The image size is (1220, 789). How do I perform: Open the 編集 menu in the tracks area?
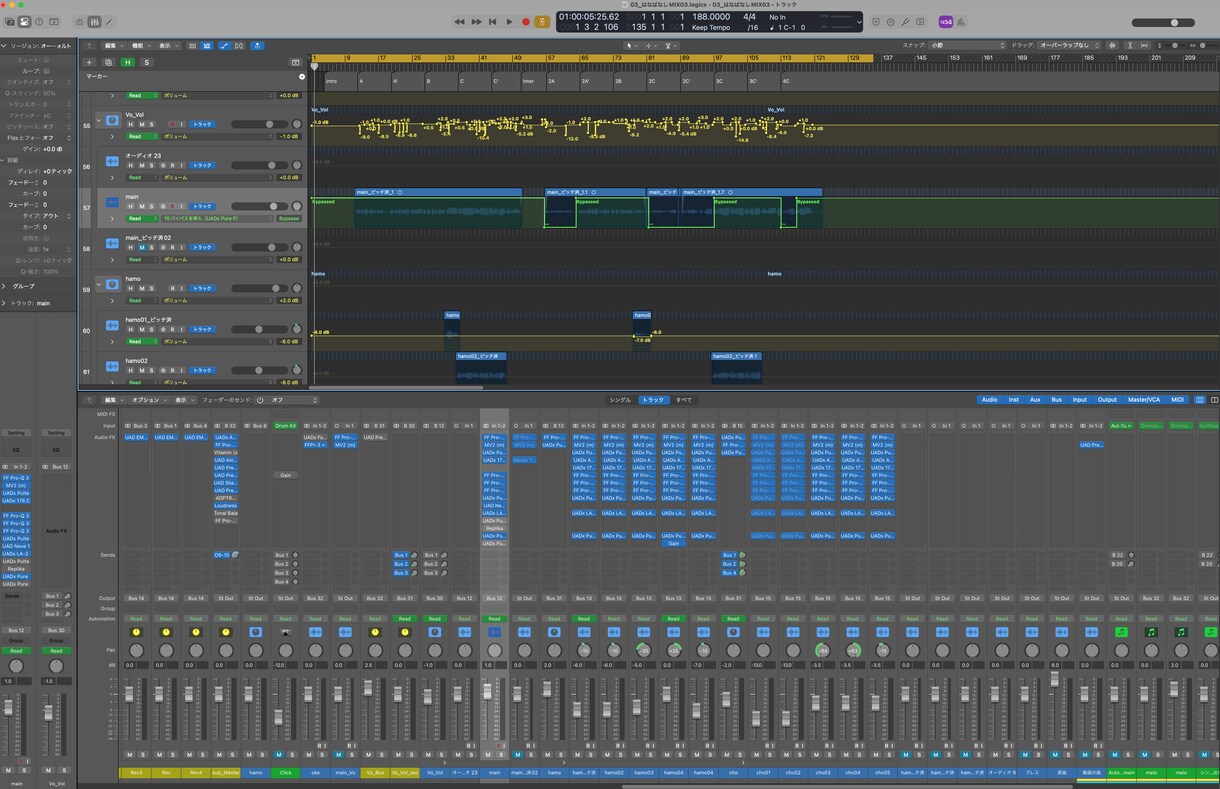[112, 45]
